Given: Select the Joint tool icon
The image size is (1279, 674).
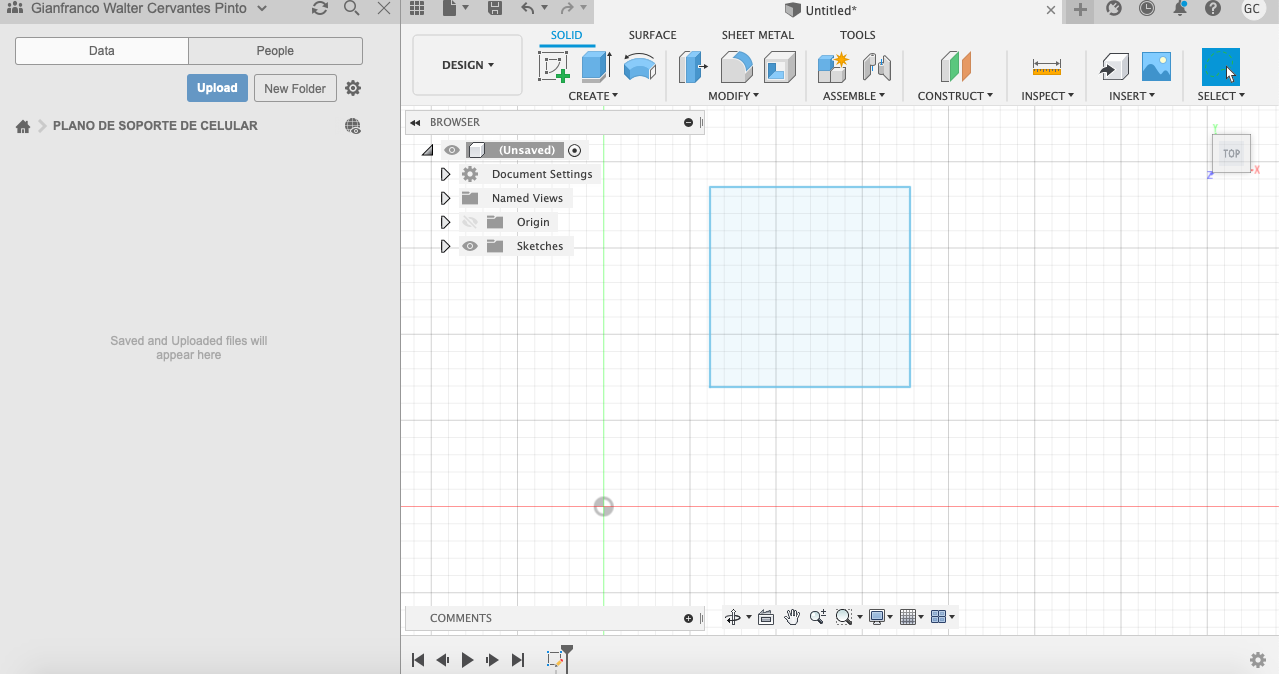Looking at the screenshot, I should 876,67.
